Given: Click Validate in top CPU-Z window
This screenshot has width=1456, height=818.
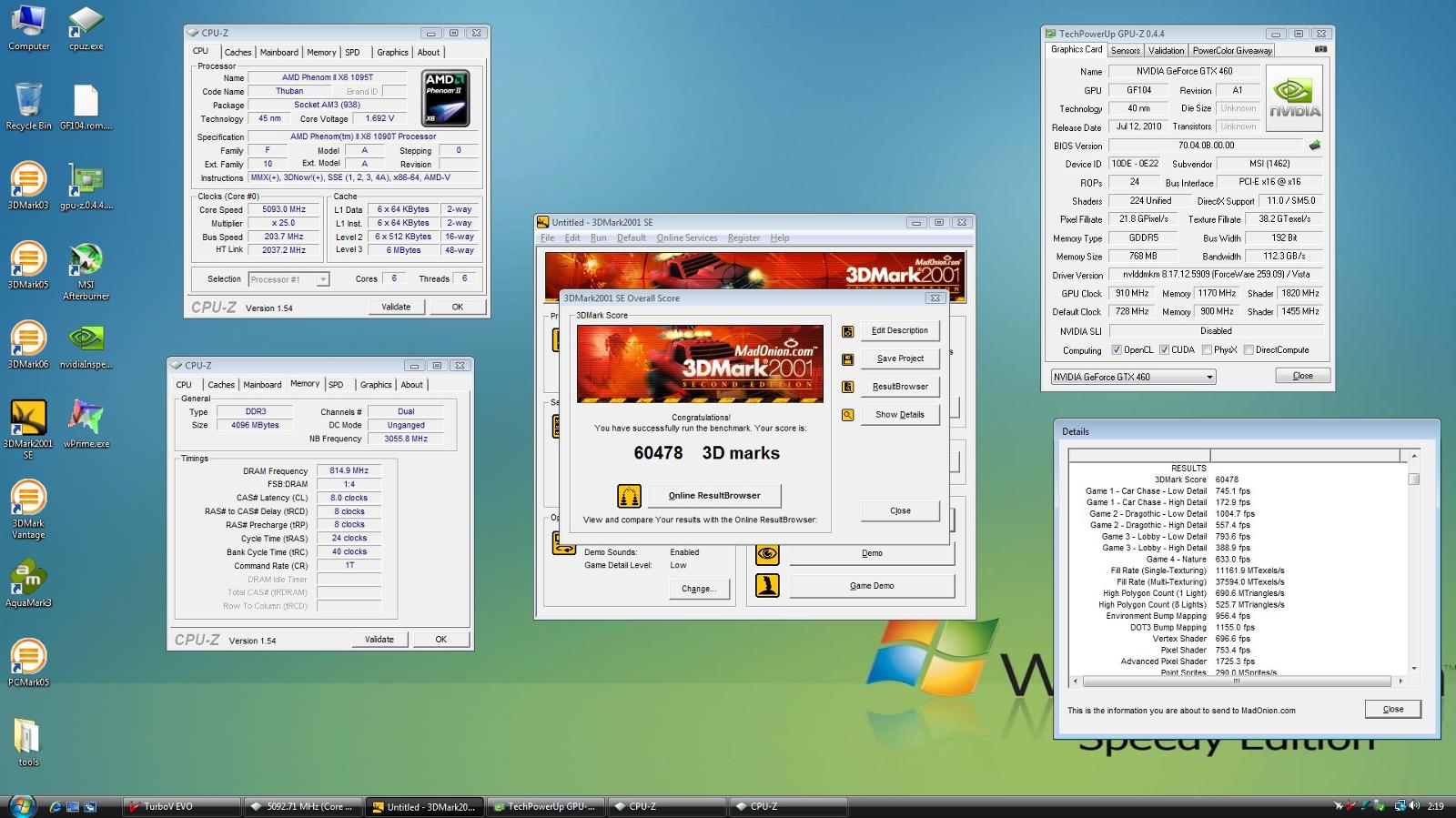Looking at the screenshot, I should tap(396, 307).
